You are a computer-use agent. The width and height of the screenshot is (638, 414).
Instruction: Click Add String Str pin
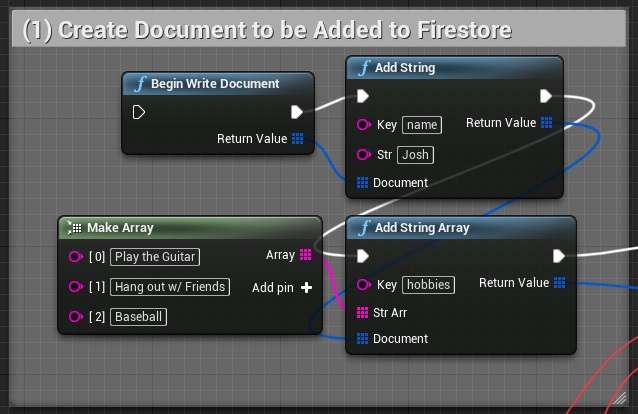364,155
